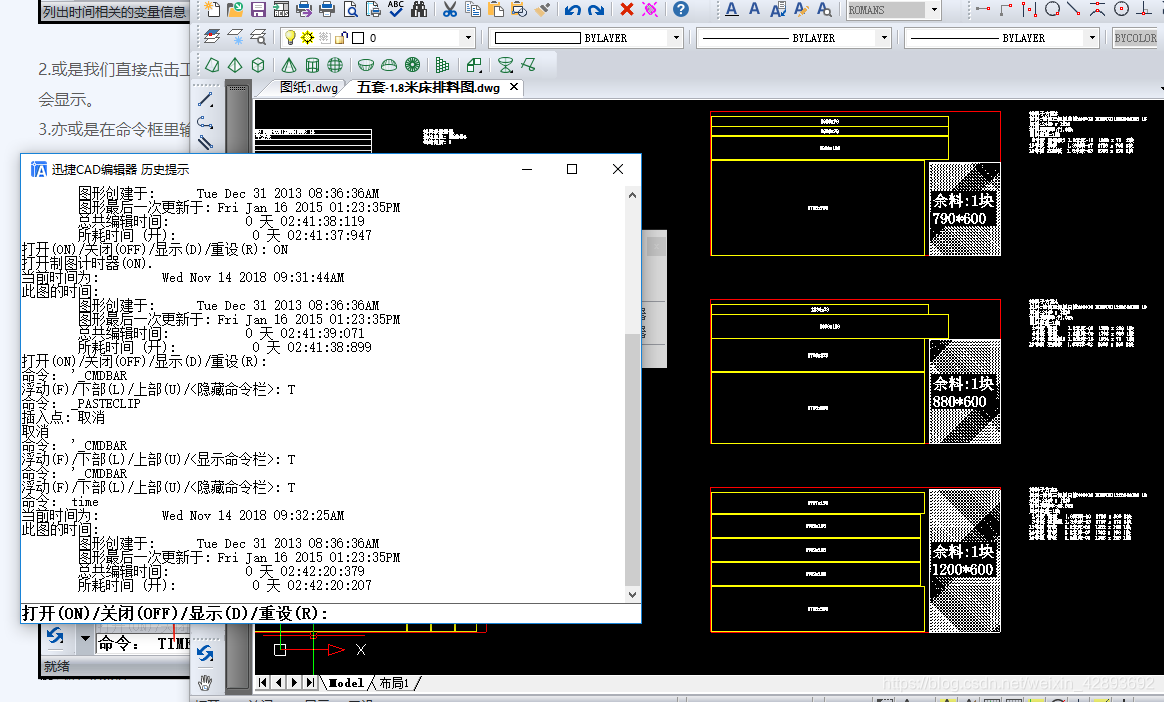Select the 3D box tool
Screen dimensions: 1164x702
click(x=258, y=65)
